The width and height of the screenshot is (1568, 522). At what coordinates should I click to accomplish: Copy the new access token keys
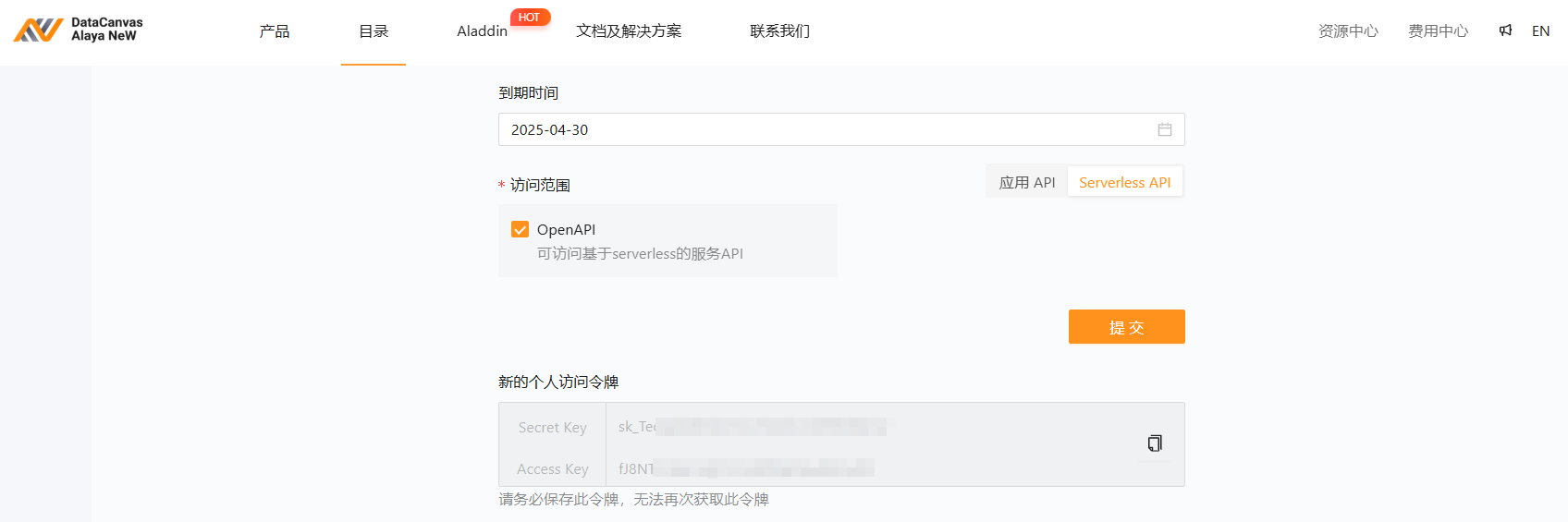point(1155,443)
